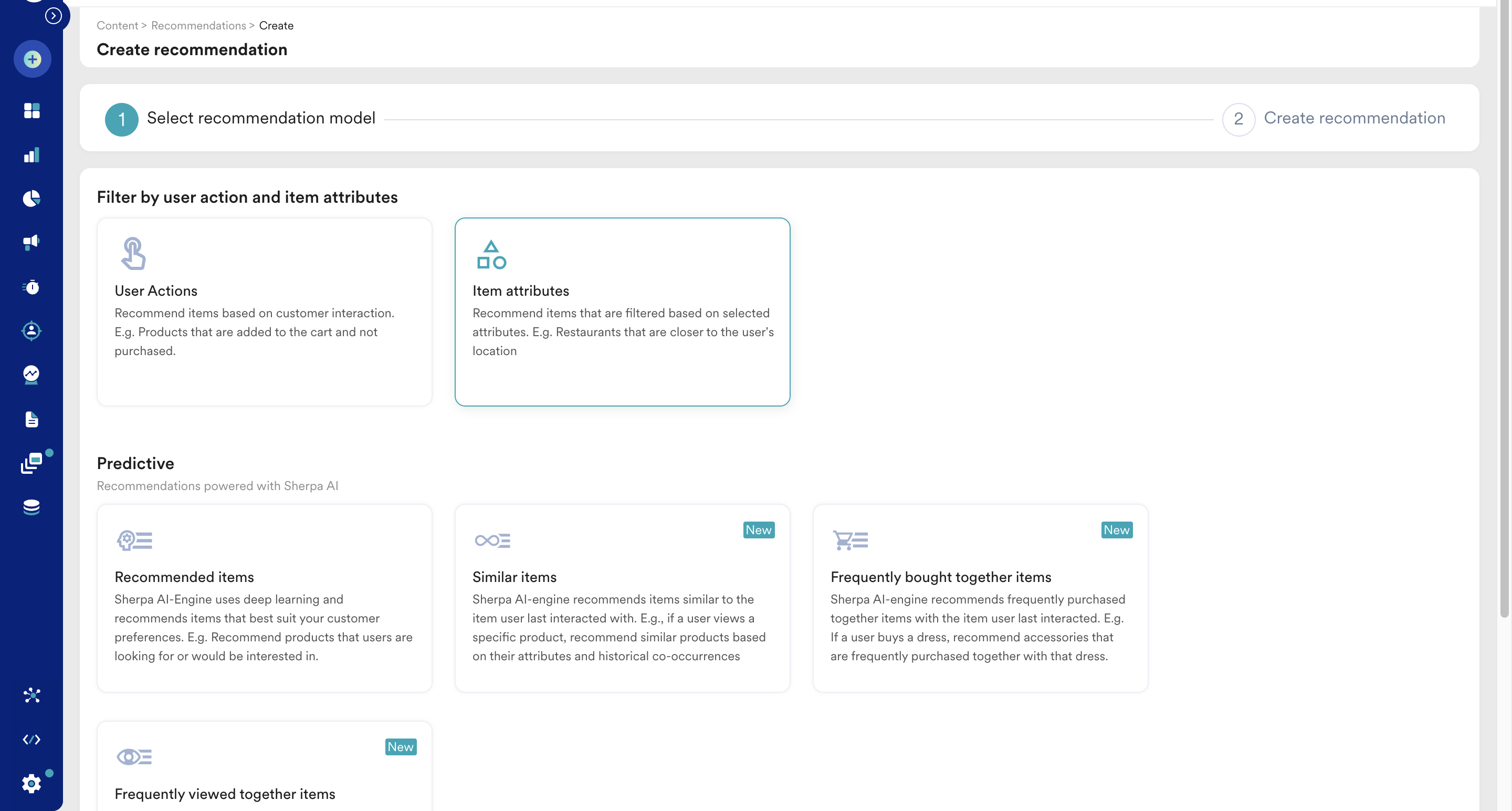Choose Frequently bought together items card
This screenshot has height=811, width=1512.
point(980,598)
